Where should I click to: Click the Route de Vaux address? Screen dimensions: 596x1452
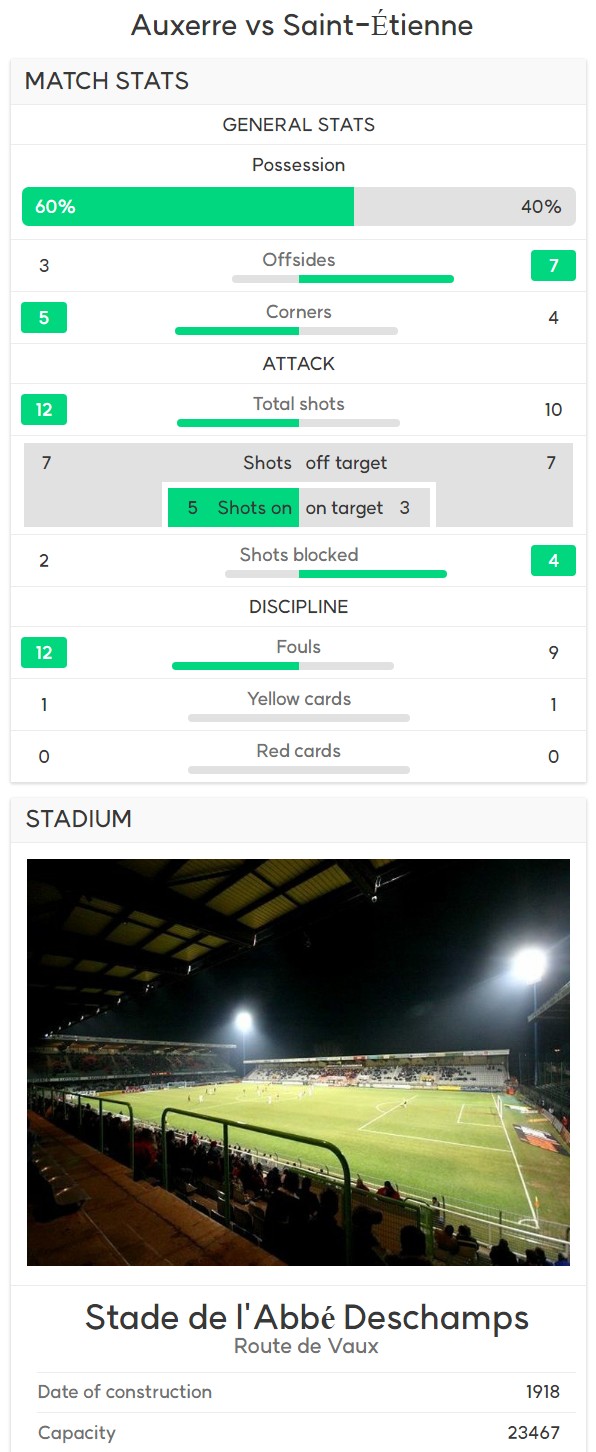pos(307,1346)
